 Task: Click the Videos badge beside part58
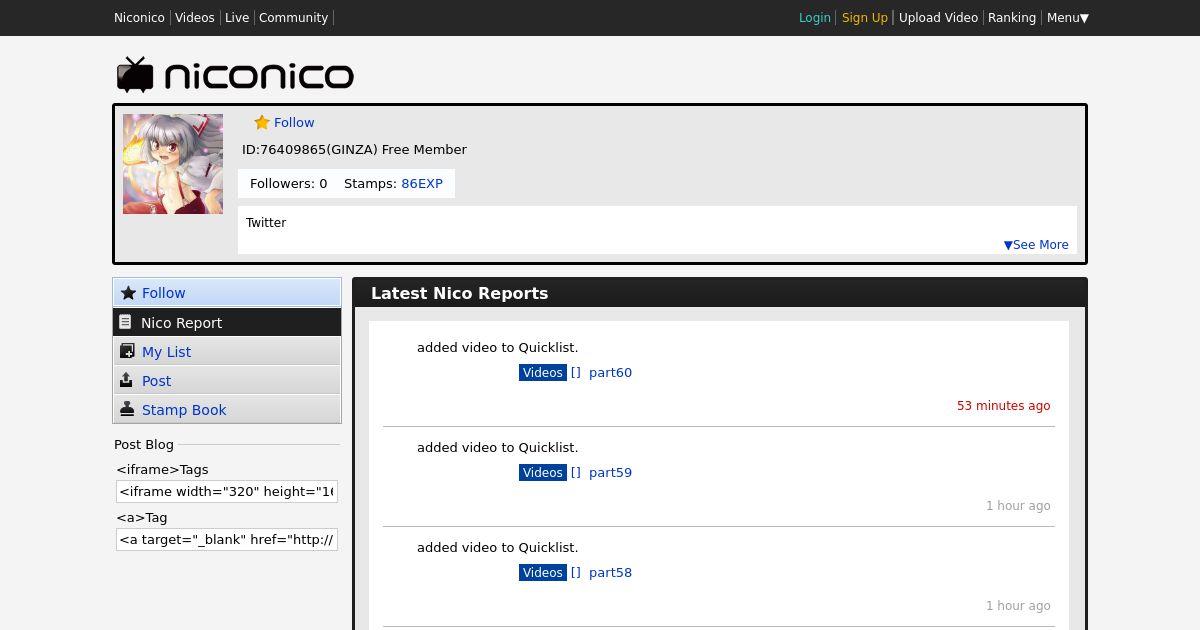[543, 573]
